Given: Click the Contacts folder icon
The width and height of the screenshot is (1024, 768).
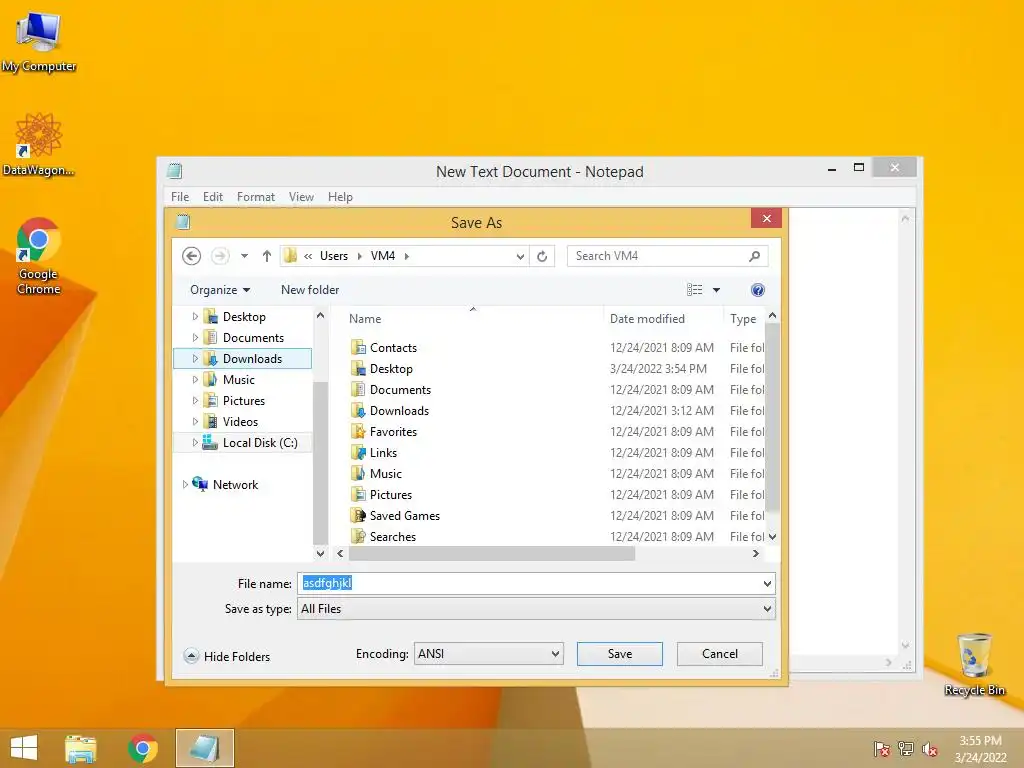Looking at the screenshot, I should [358, 347].
